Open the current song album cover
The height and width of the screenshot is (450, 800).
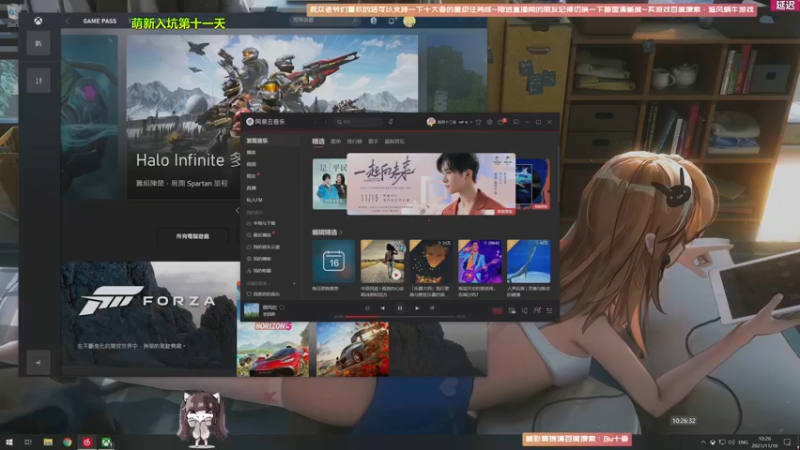click(252, 311)
